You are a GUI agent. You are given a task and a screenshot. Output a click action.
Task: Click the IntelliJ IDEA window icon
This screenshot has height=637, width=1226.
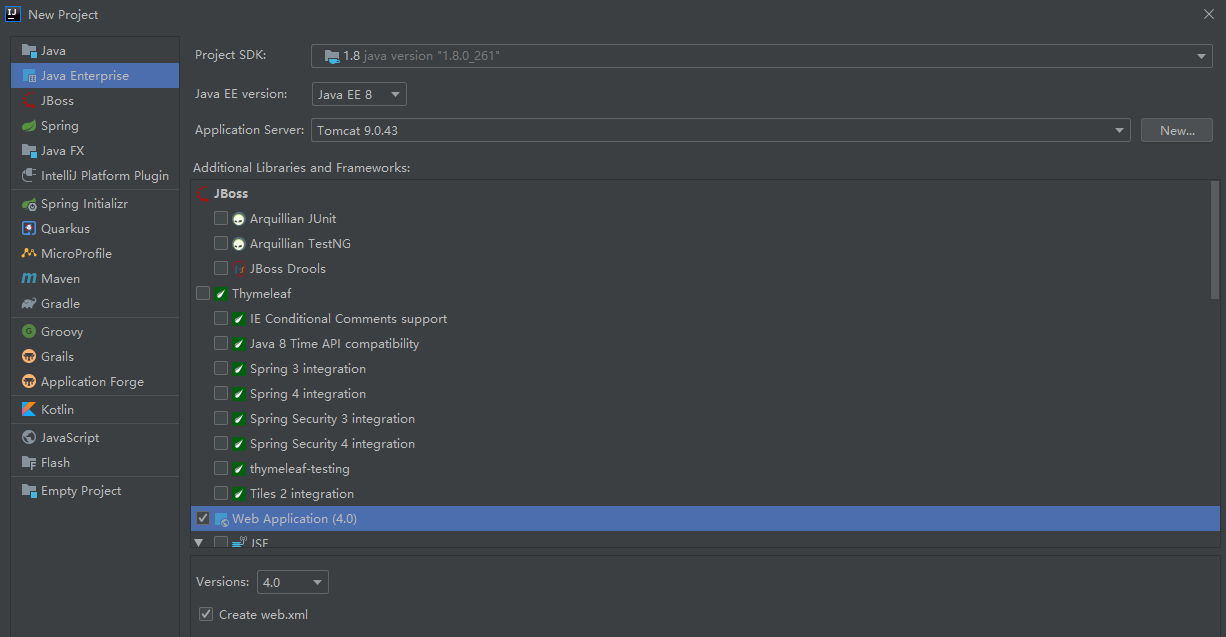point(14,14)
